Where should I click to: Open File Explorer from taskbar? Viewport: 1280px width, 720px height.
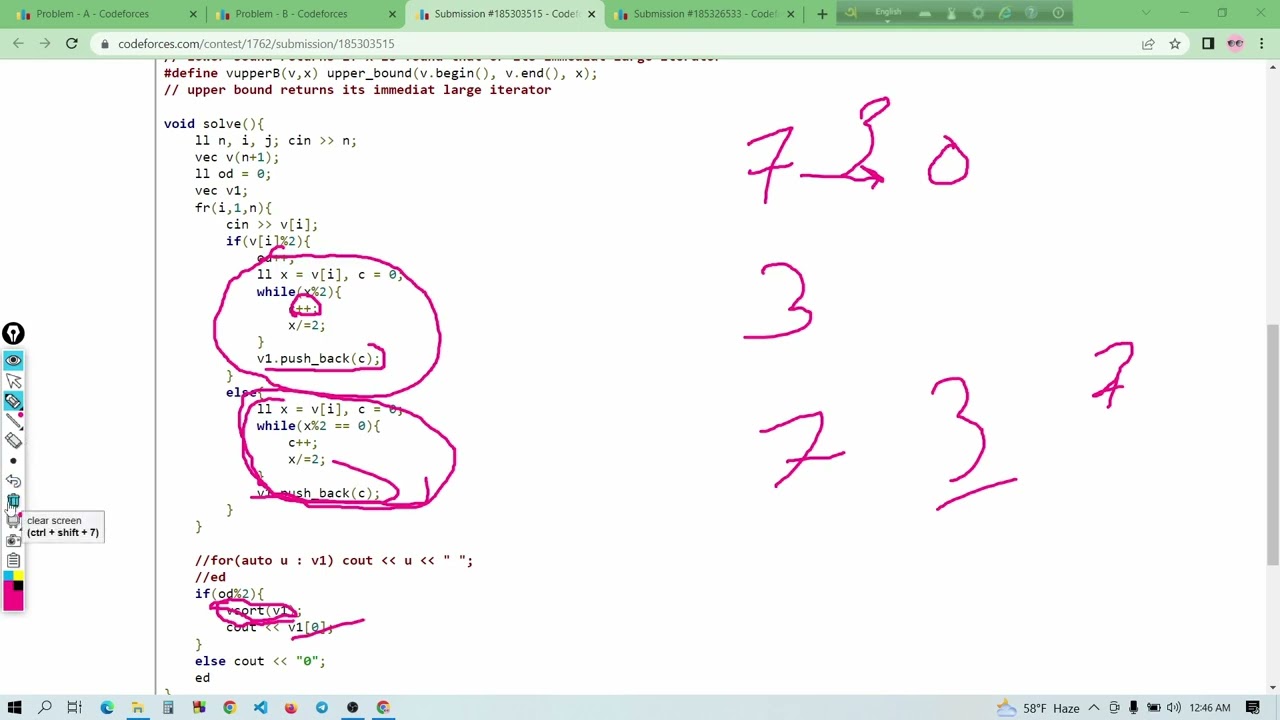pos(137,708)
